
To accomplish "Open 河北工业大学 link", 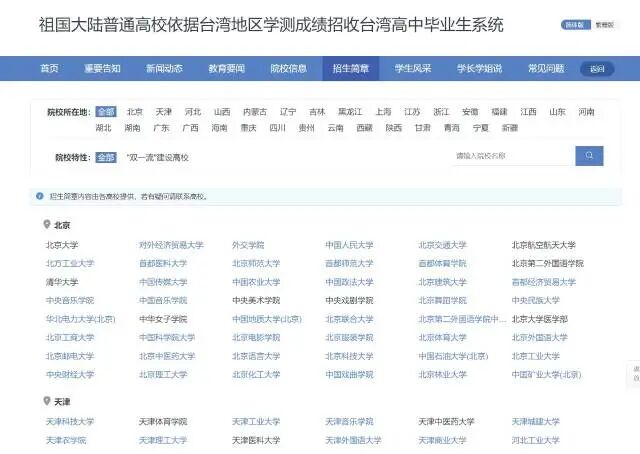I will click(x=536, y=440).
